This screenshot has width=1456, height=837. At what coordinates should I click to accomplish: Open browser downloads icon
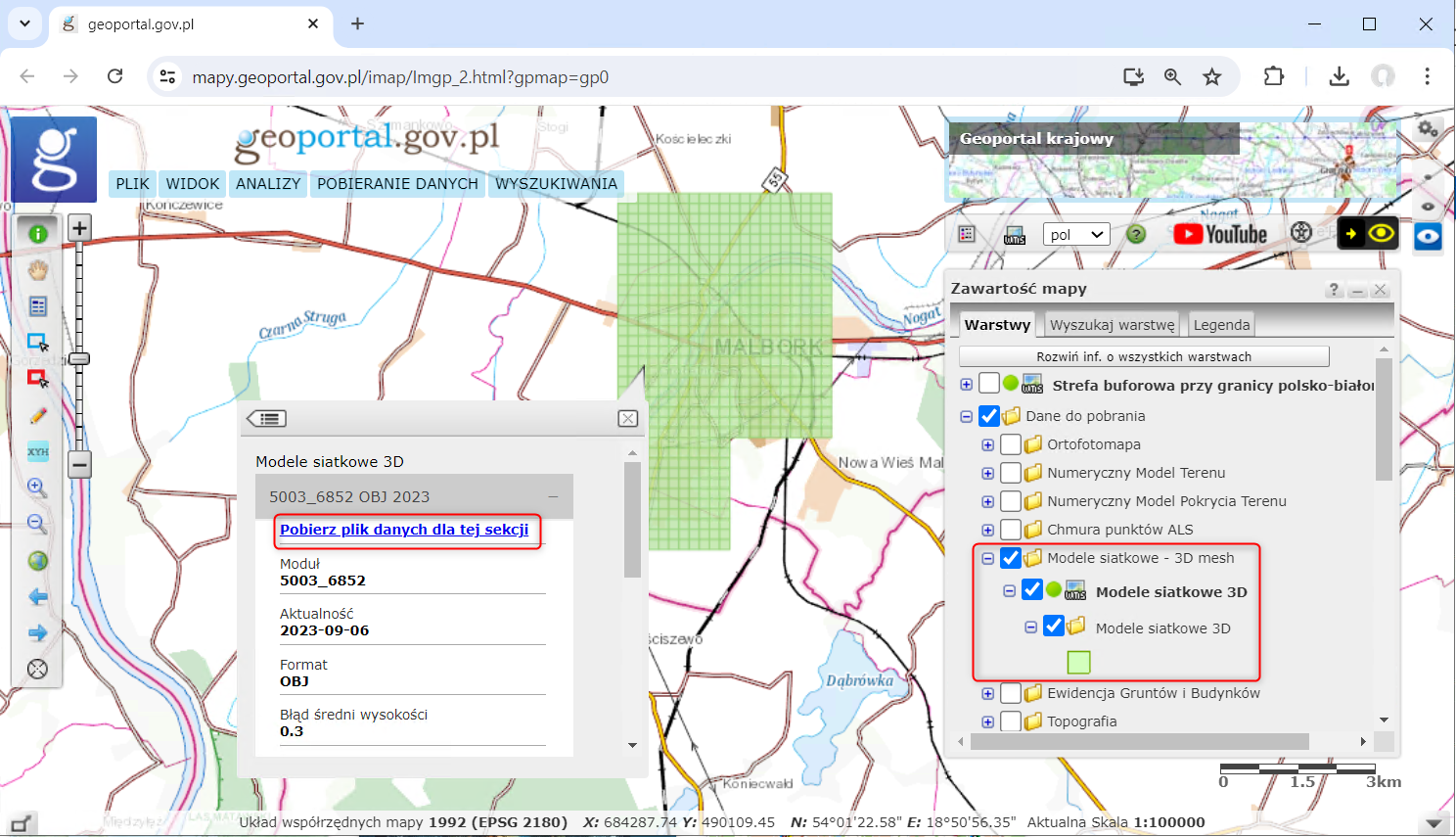point(1340,76)
